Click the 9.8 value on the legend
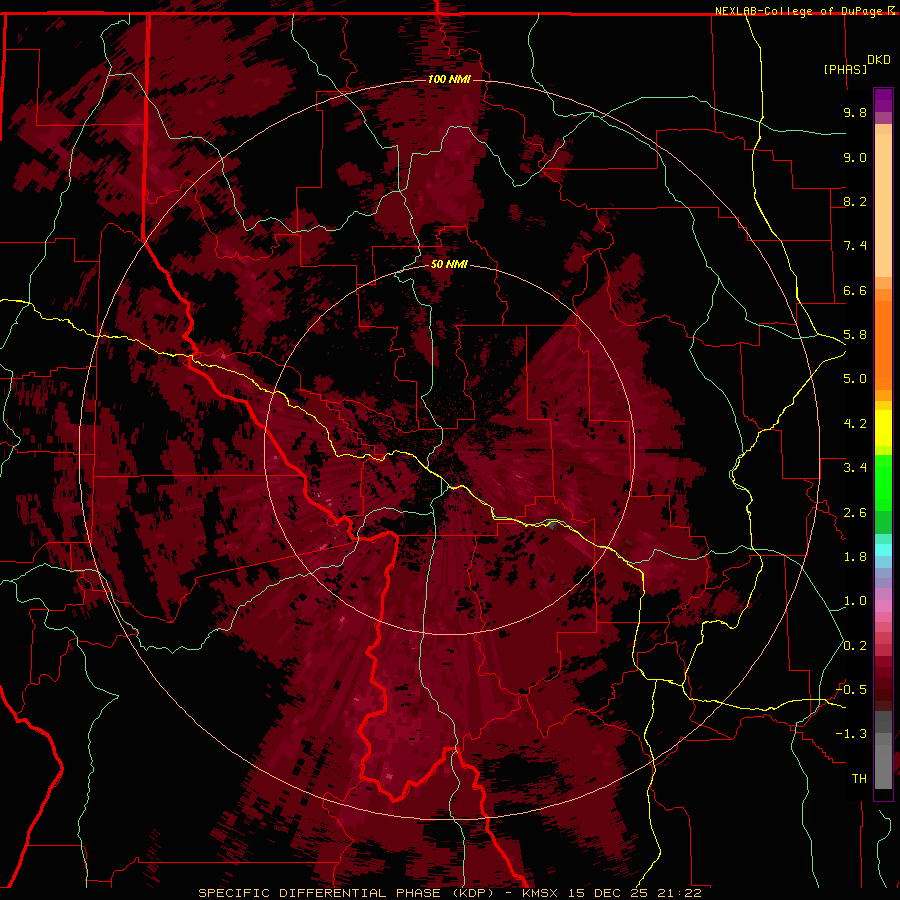The width and height of the screenshot is (900, 900). click(855, 112)
